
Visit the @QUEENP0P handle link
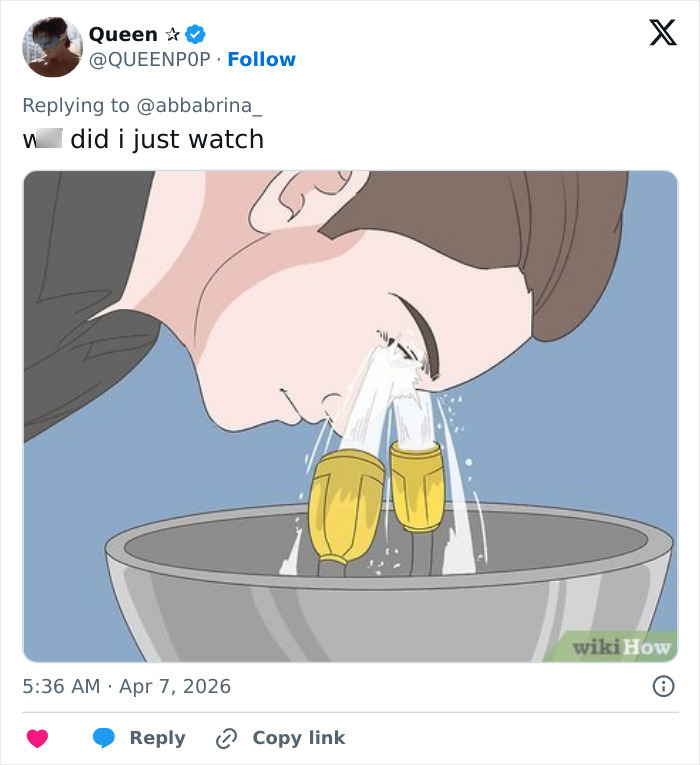pos(150,59)
